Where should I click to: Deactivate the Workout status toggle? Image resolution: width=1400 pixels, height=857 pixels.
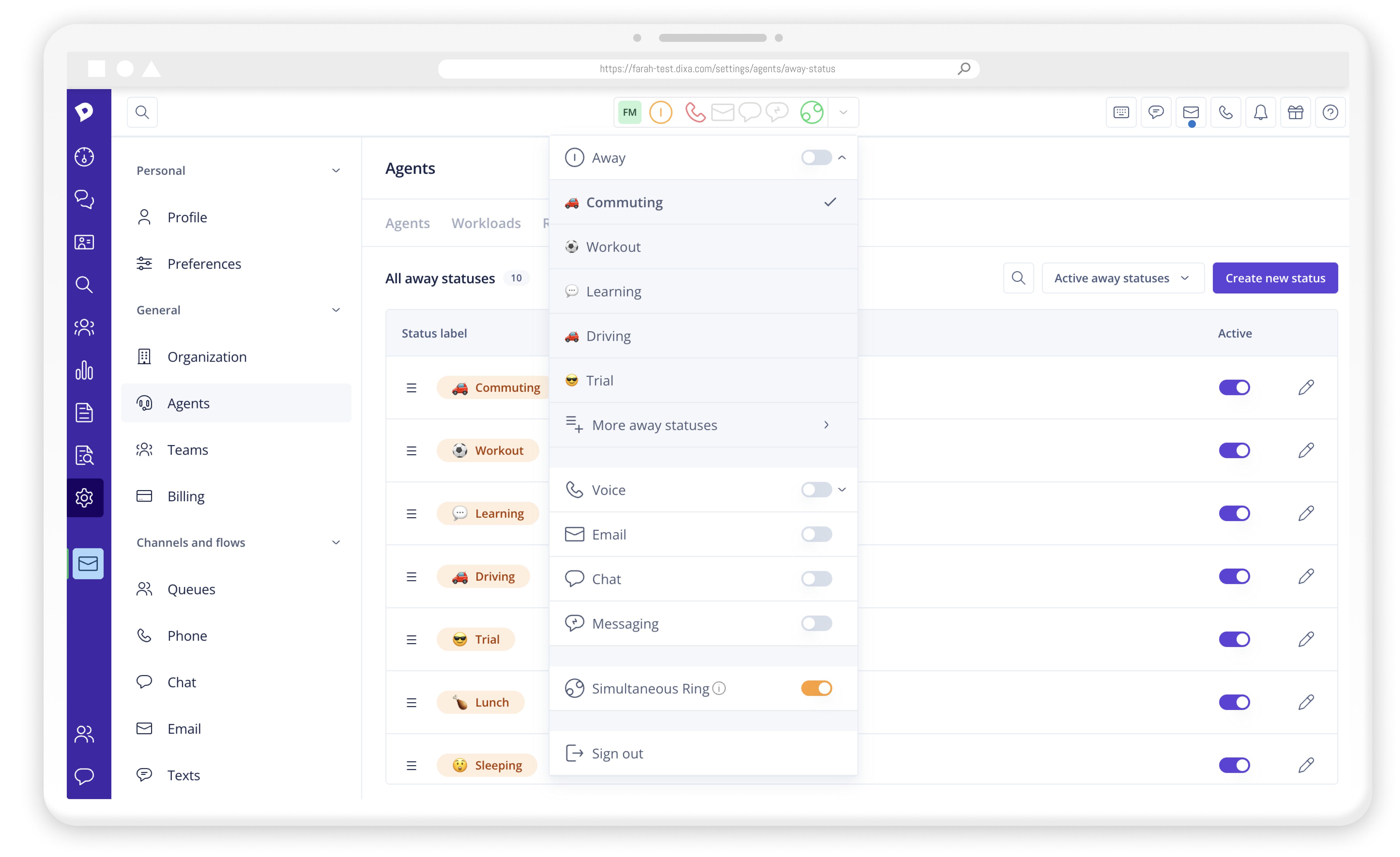pyautogui.click(x=1234, y=451)
